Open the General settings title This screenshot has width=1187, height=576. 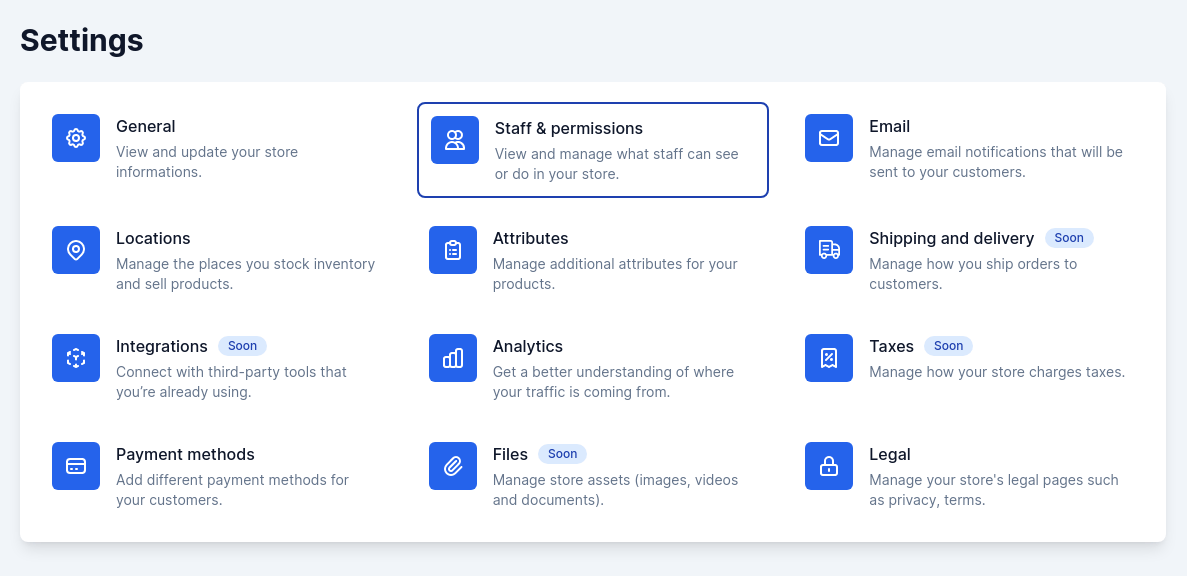pos(145,126)
